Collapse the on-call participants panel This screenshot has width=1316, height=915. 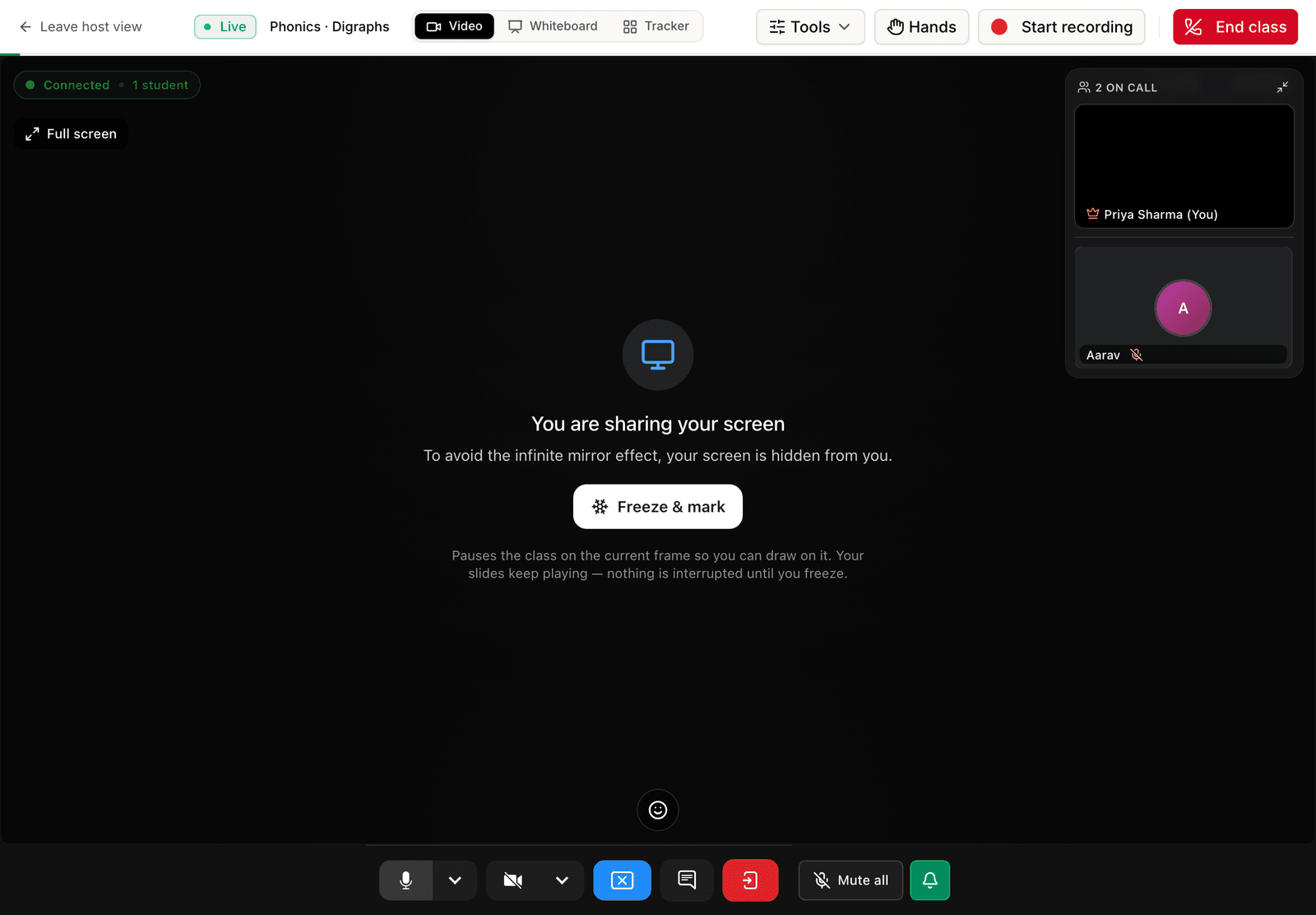click(x=1282, y=87)
